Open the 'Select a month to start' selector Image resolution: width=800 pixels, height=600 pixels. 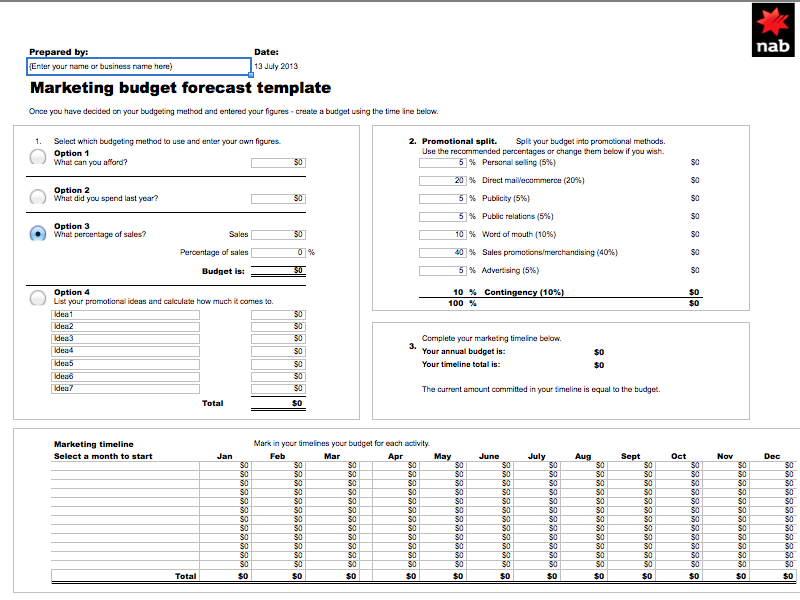coord(103,456)
